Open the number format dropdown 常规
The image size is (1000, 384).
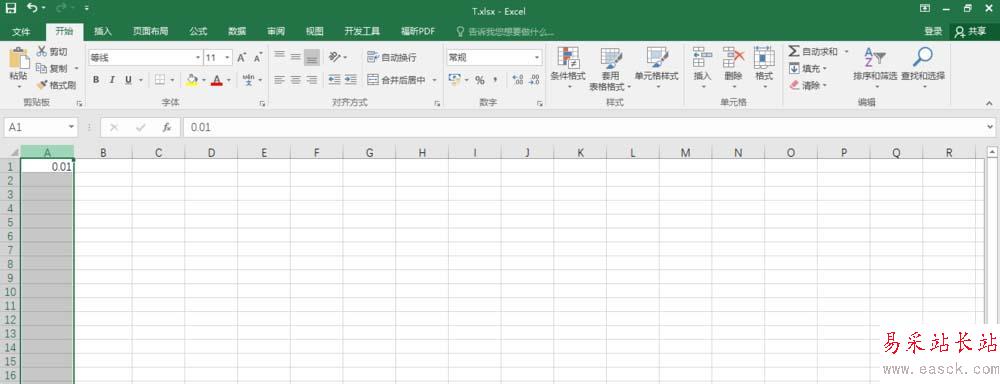coord(537,57)
